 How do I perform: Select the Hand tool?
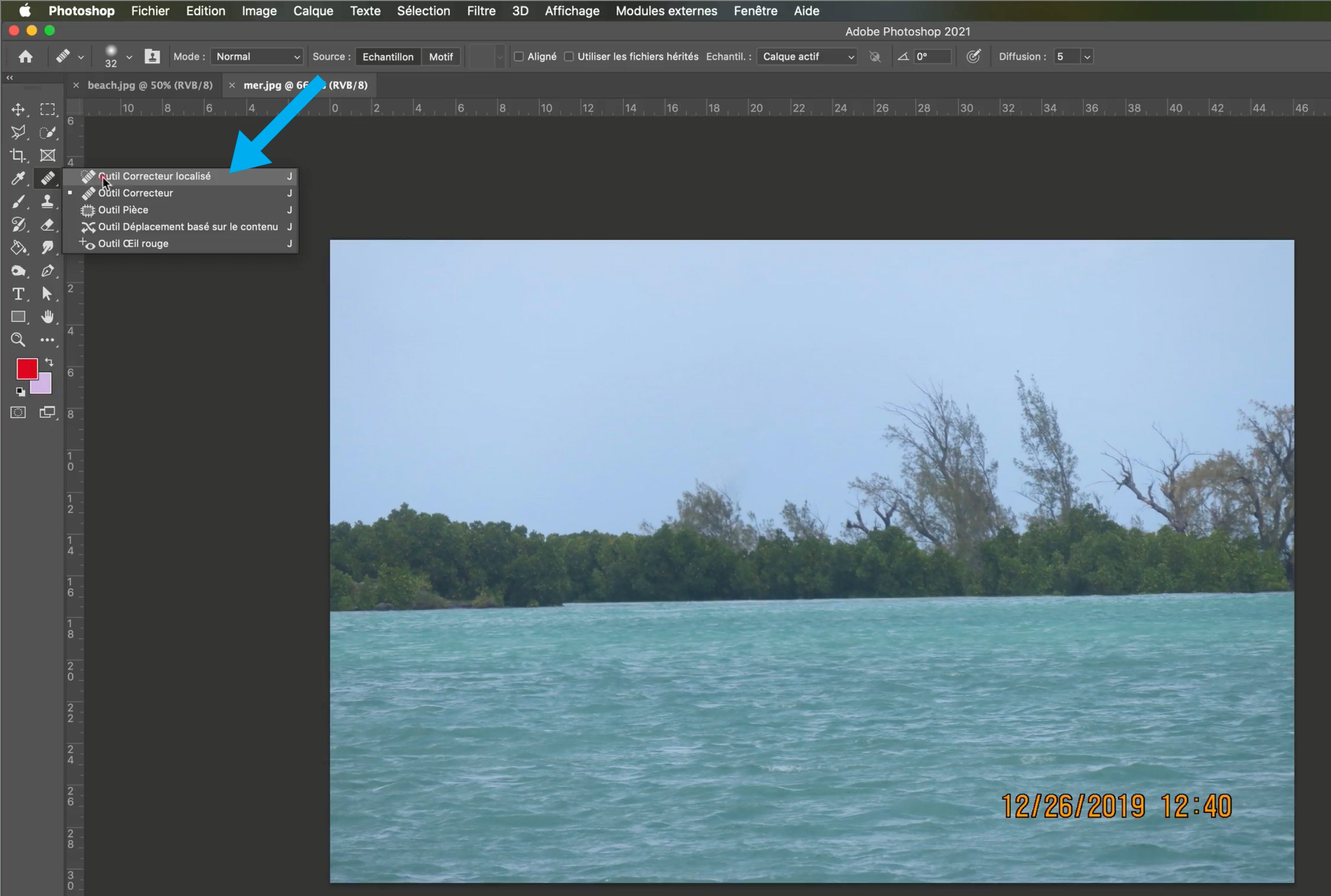pyautogui.click(x=48, y=317)
